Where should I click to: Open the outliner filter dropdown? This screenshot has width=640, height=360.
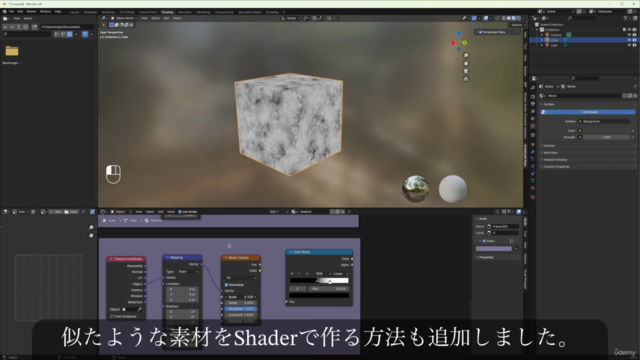pyautogui.click(x=627, y=18)
